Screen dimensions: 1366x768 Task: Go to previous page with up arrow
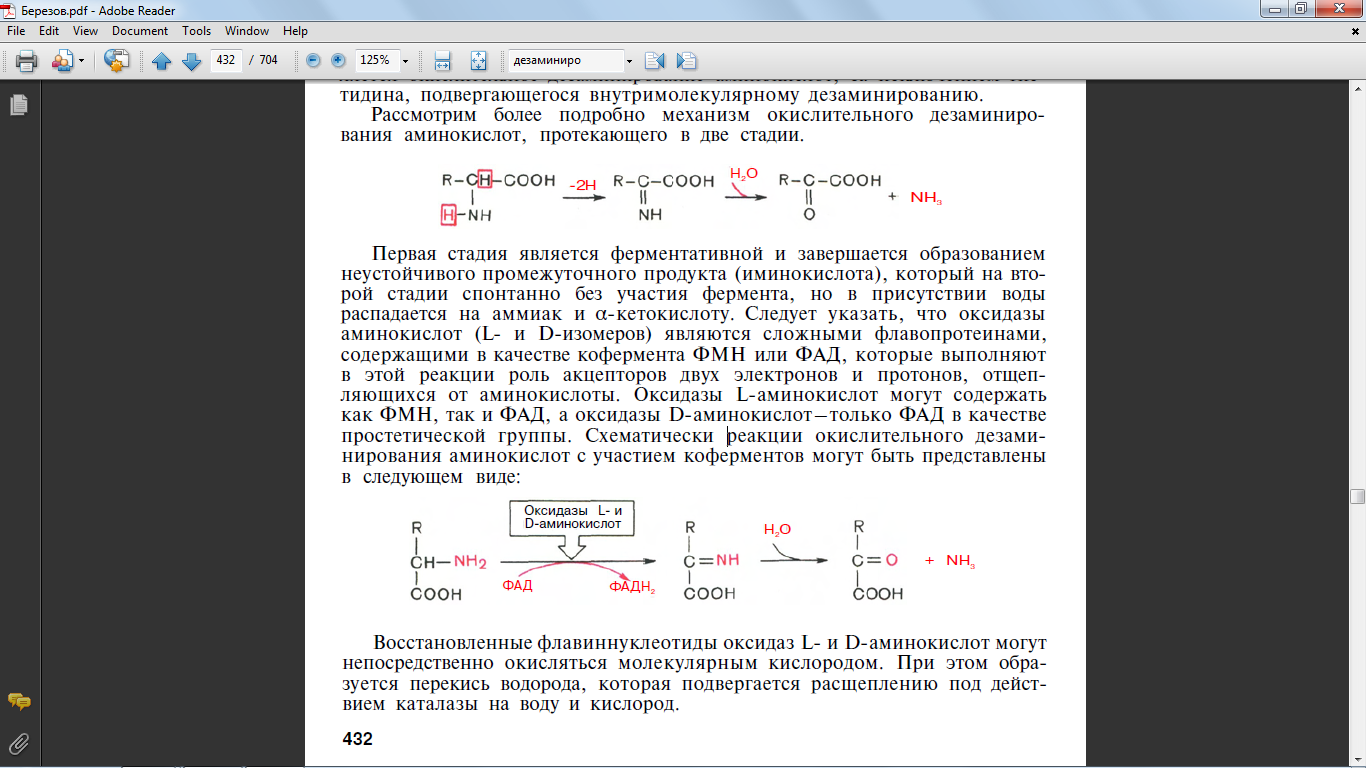(x=162, y=61)
